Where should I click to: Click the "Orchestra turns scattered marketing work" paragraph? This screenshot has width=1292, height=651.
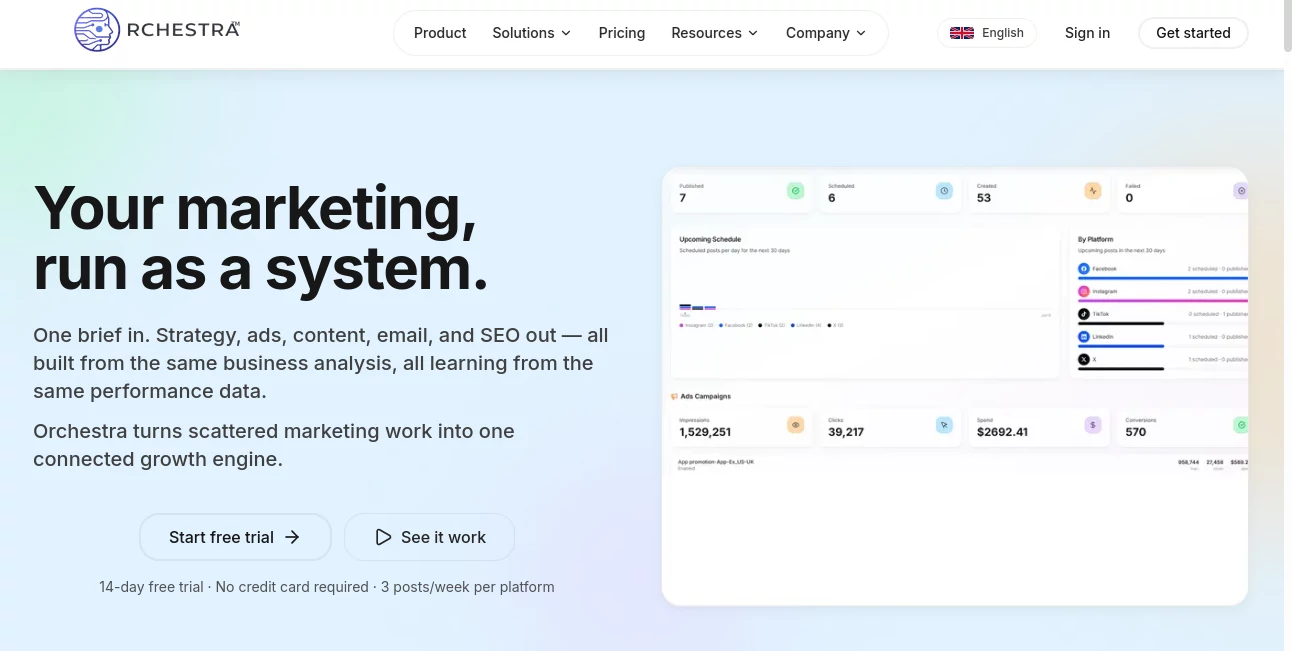point(274,445)
